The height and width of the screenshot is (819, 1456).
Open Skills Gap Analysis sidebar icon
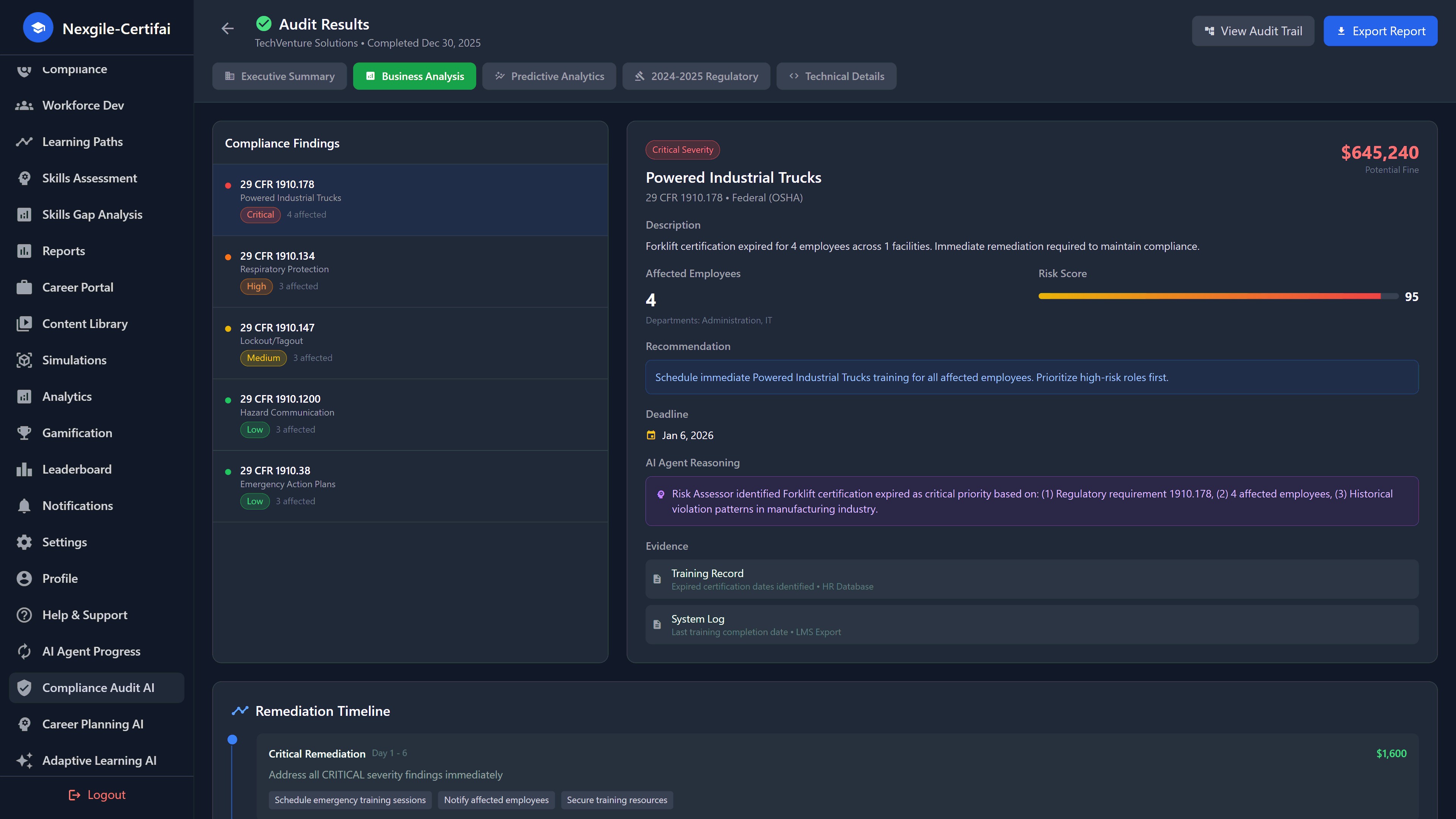24,215
